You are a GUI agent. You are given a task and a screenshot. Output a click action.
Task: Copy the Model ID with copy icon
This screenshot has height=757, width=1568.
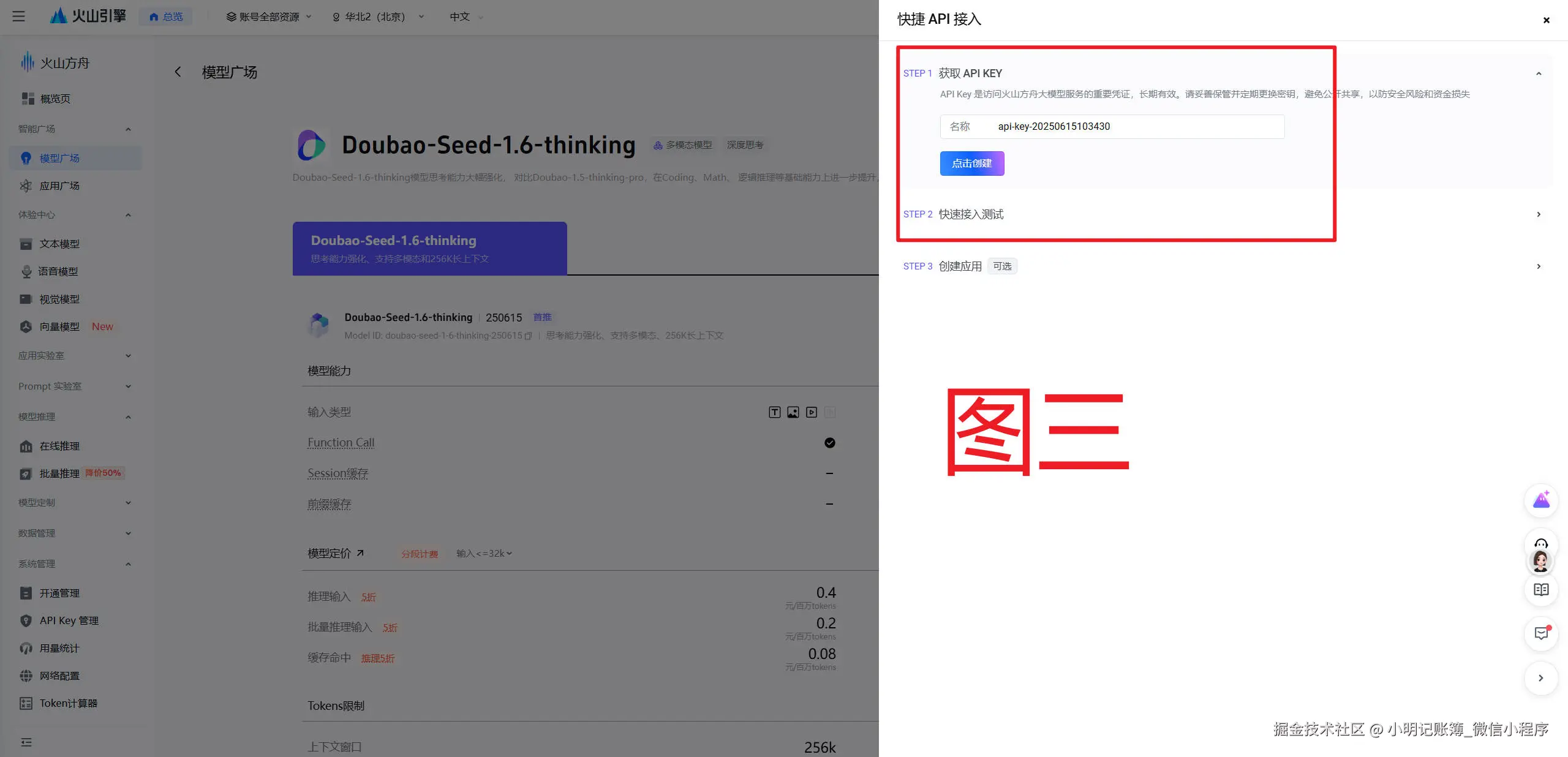pos(528,336)
